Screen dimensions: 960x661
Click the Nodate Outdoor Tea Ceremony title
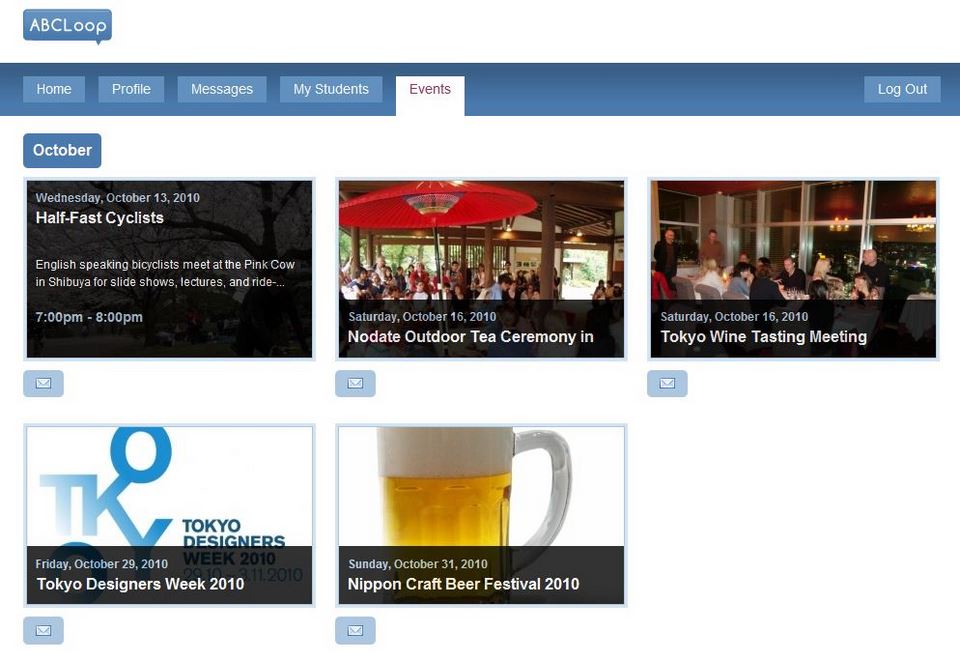470,337
